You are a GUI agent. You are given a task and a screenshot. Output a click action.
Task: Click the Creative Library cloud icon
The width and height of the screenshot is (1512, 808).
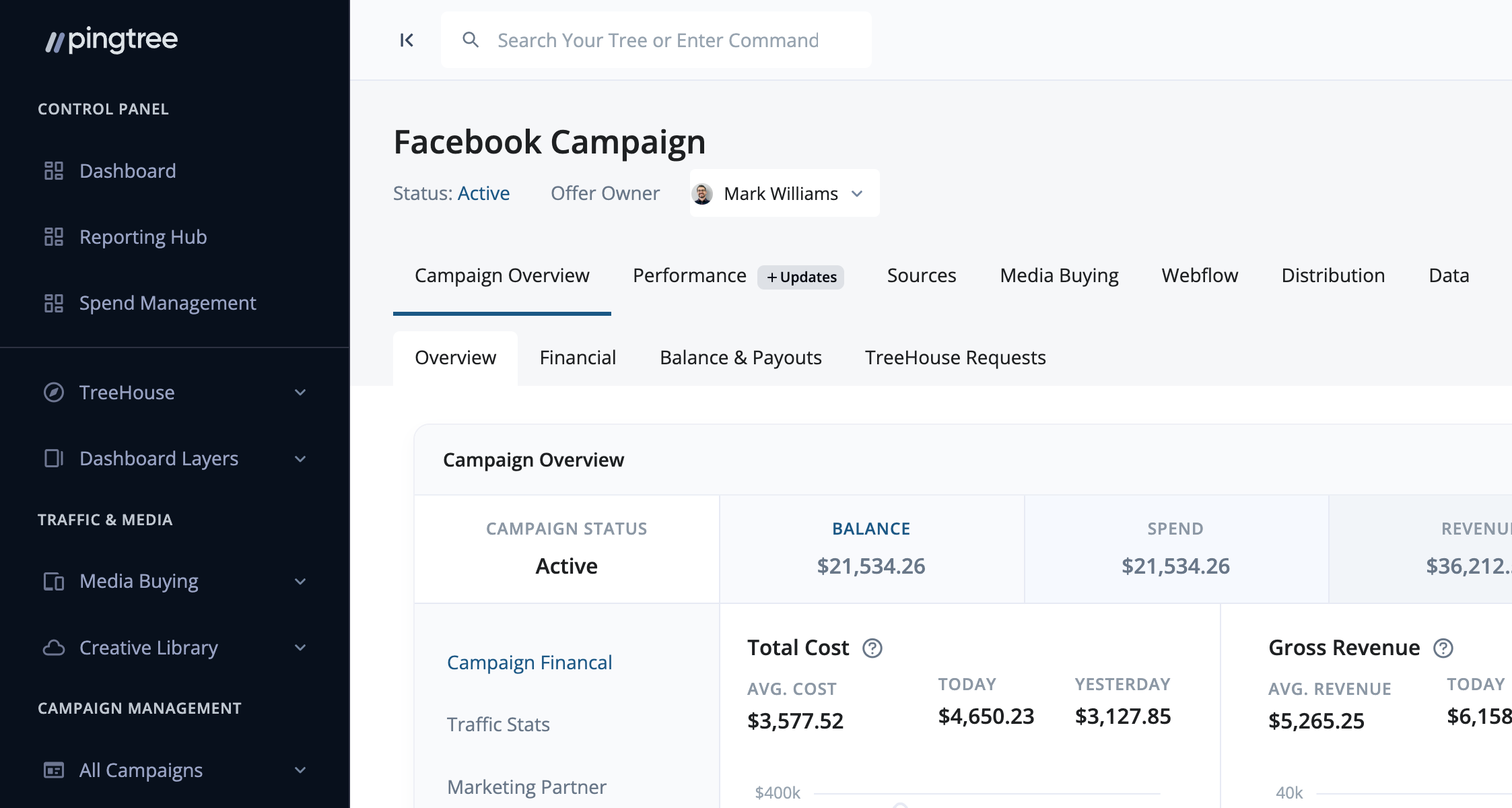coord(54,648)
